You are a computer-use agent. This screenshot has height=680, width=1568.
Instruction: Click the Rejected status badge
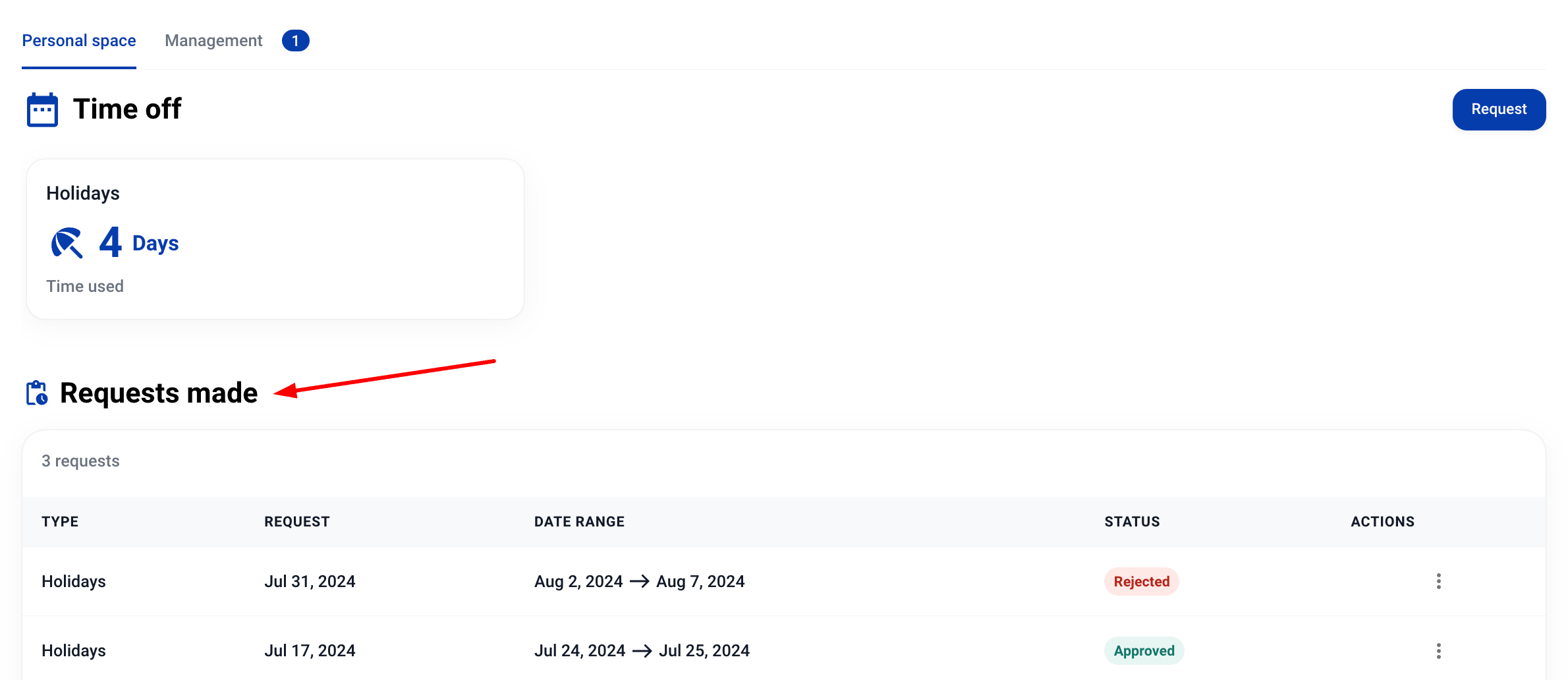coord(1141,582)
